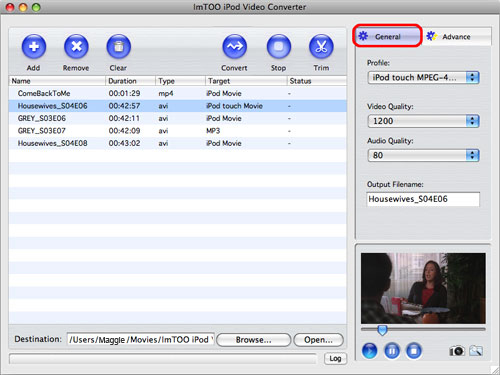Click the iPod touch Movie target cell
Image resolution: width=500 pixels, height=375 pixels.
[x=234, y=106]
